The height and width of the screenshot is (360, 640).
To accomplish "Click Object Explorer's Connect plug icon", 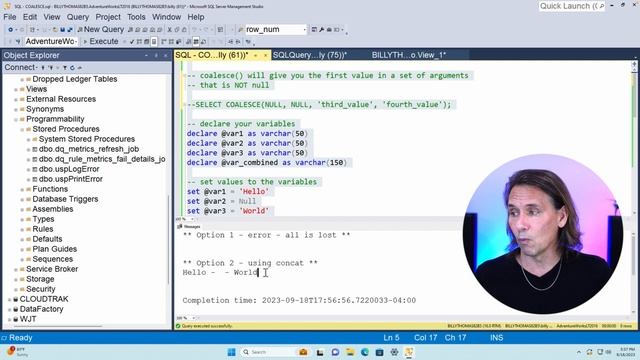I will [x=42, y=68].
